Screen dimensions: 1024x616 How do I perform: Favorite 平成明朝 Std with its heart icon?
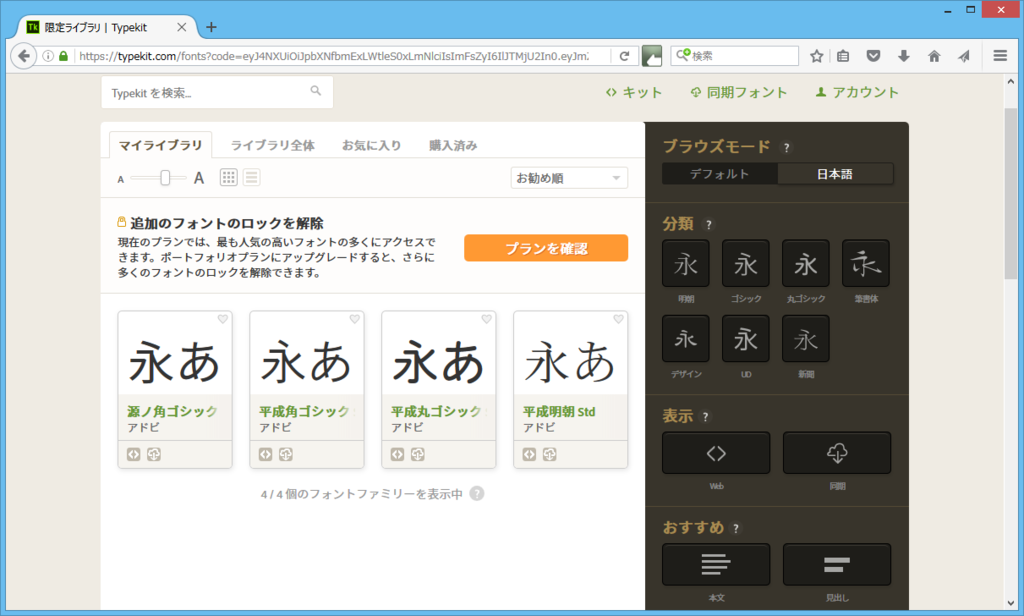pos(618,319)
